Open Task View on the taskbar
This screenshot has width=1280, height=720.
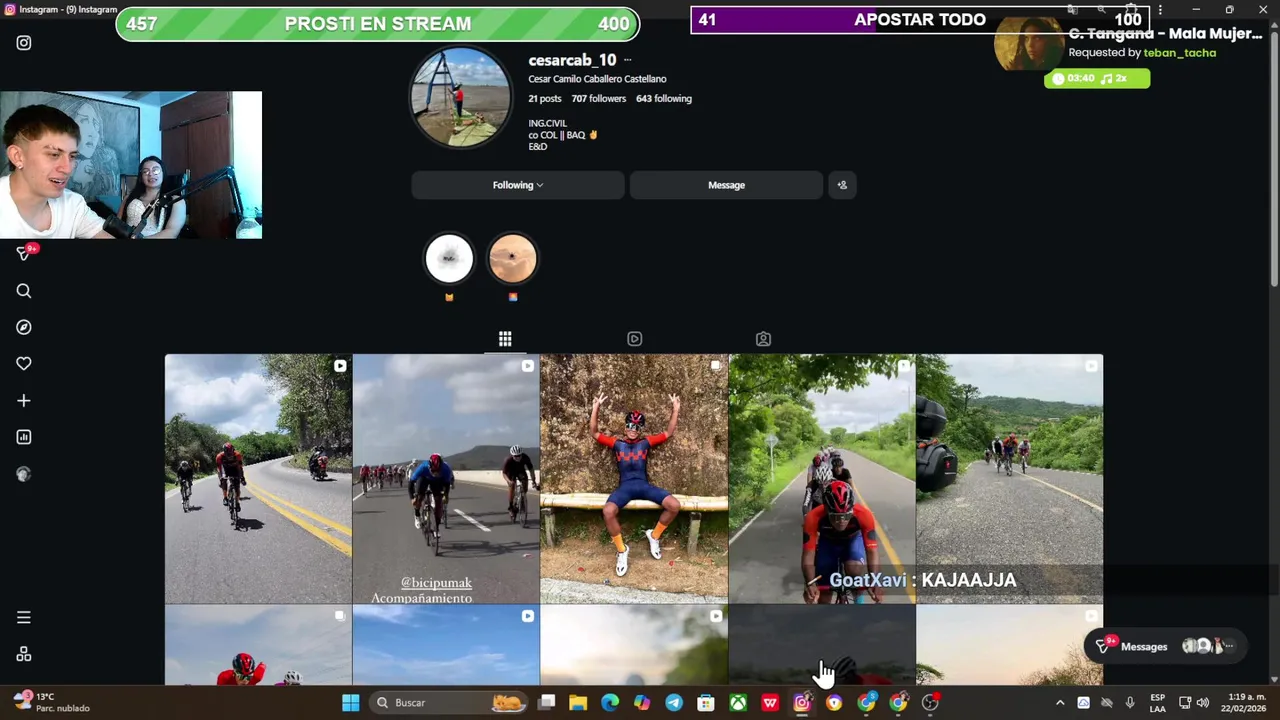pyautogui.click(x=546, y=703)
